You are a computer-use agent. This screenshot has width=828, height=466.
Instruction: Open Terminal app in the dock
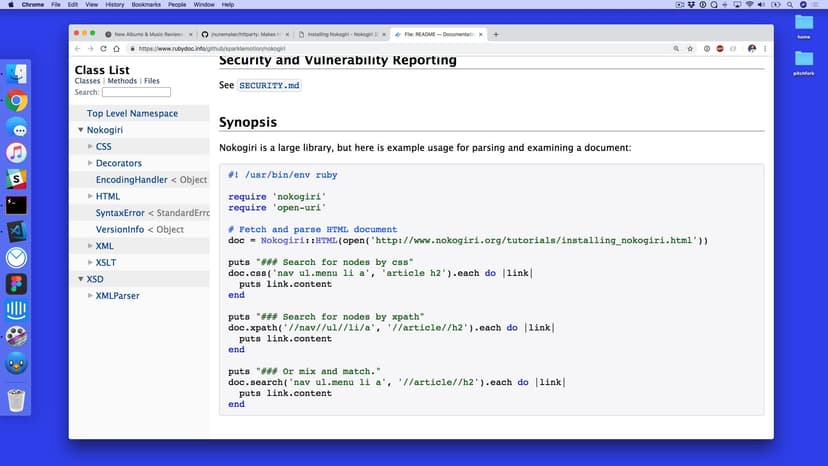[16, 205]
